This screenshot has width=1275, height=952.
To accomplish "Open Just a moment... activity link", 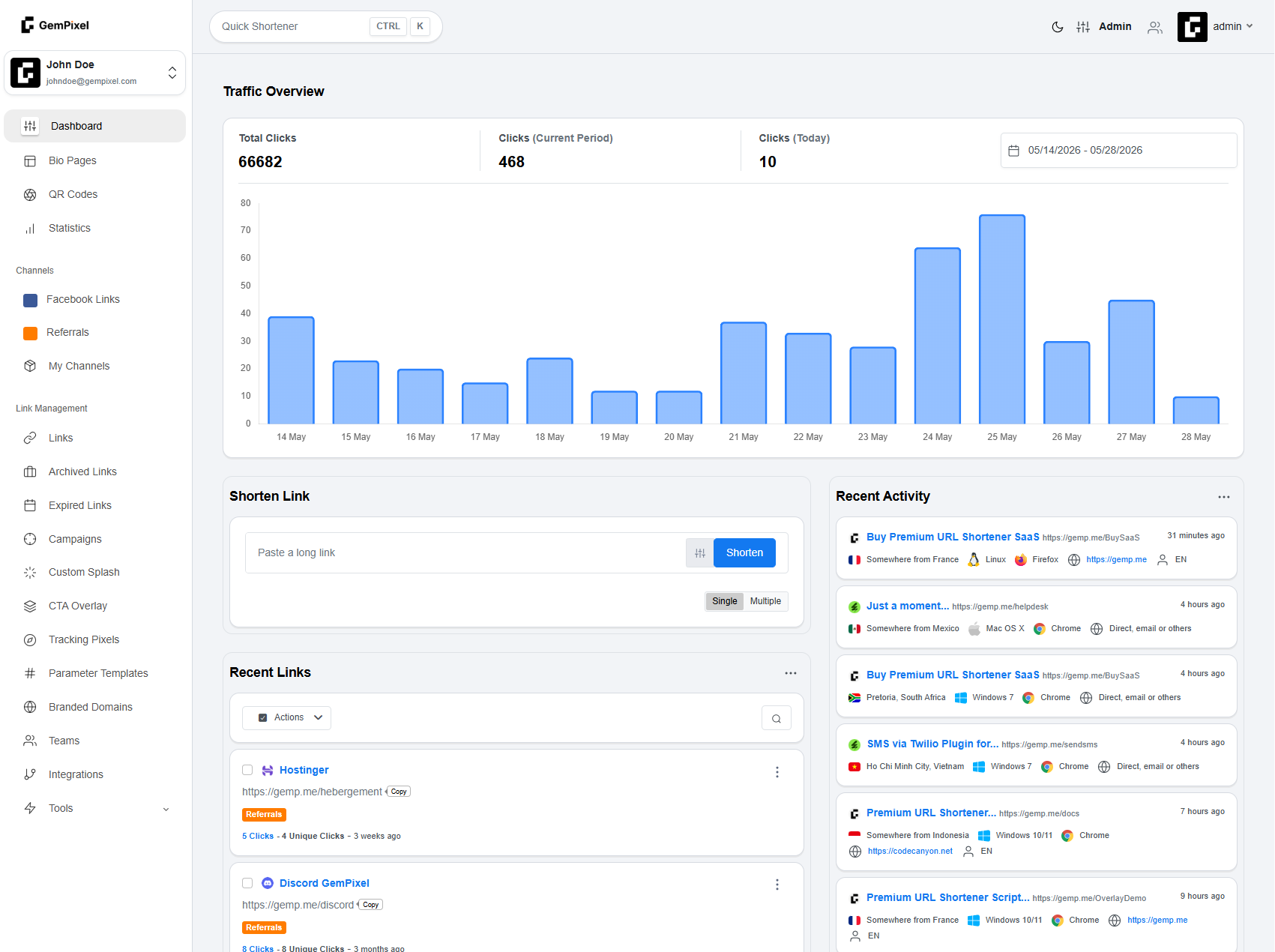I will click(x=907, y=606).
